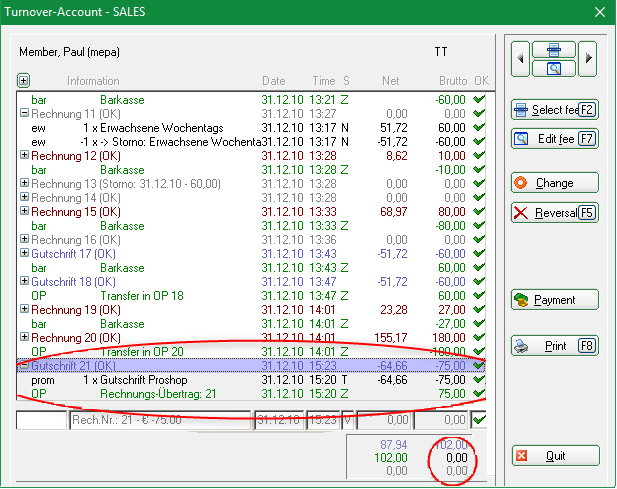Viewport: 617px width, 489px height.
Task: Expand Rechnung 20 (OK) entry
Action: [24, 337]
